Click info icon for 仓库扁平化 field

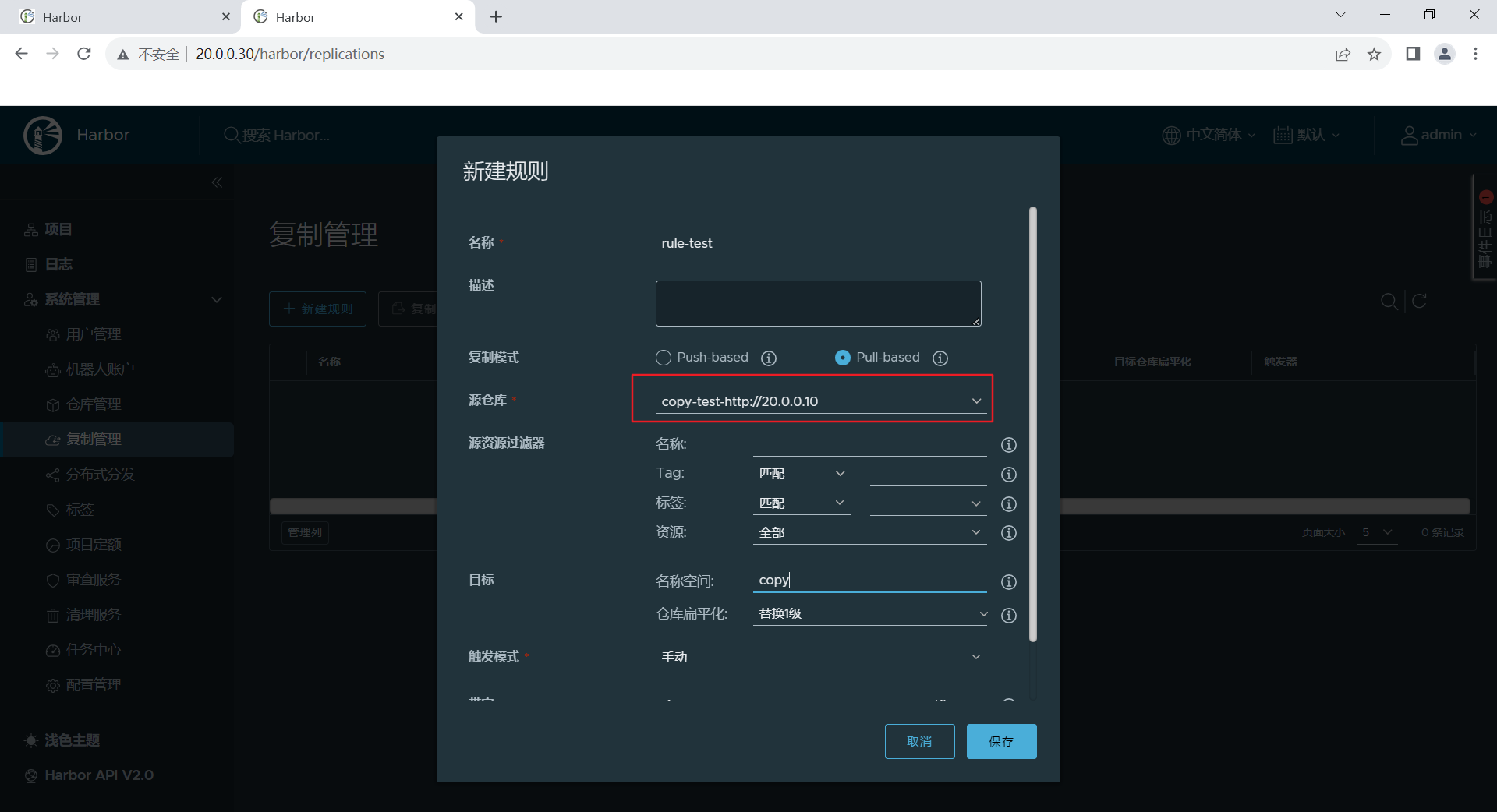[x=1009, y=616]
